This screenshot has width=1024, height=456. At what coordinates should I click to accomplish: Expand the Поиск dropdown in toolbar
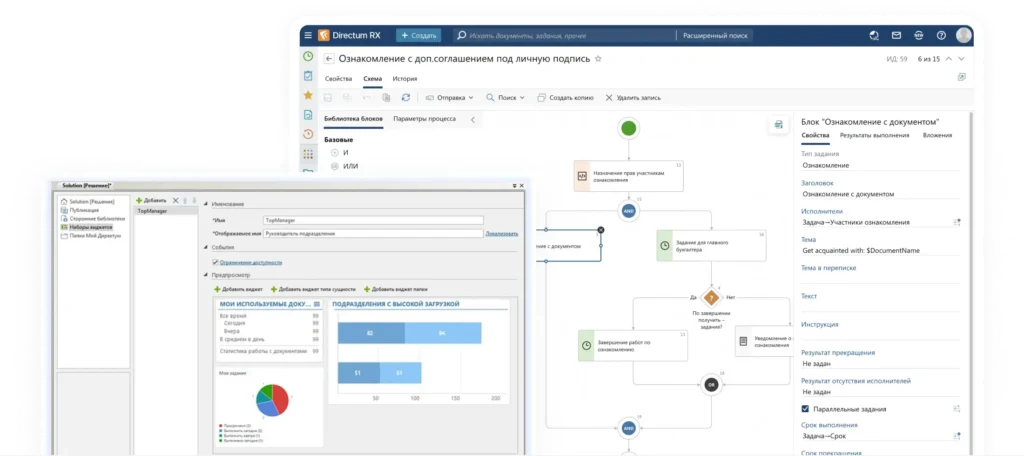click(x=505, y=97)
